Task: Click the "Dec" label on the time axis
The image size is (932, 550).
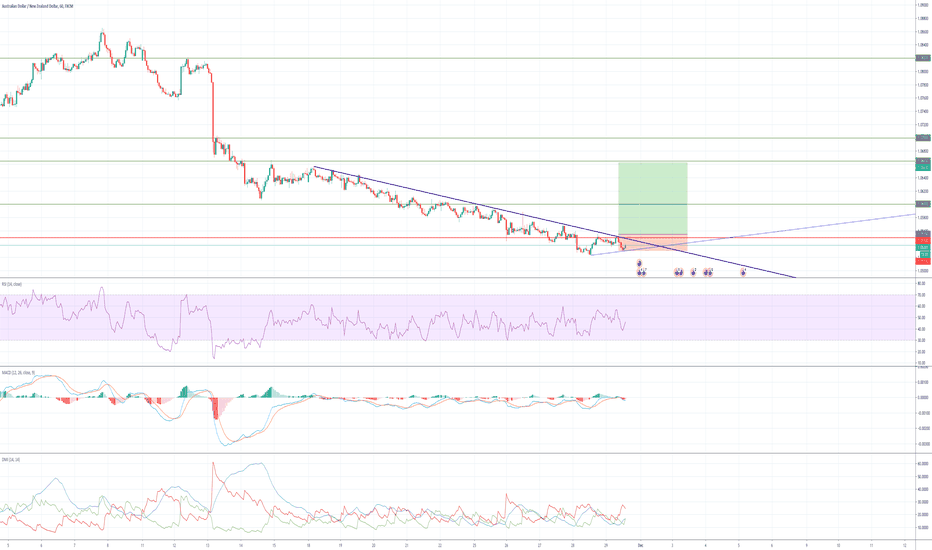Action: (x=642, y=543)
